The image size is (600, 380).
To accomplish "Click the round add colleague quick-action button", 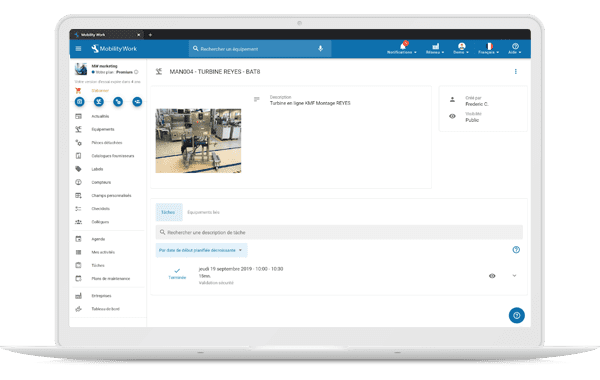I will [x=137, y=101].
